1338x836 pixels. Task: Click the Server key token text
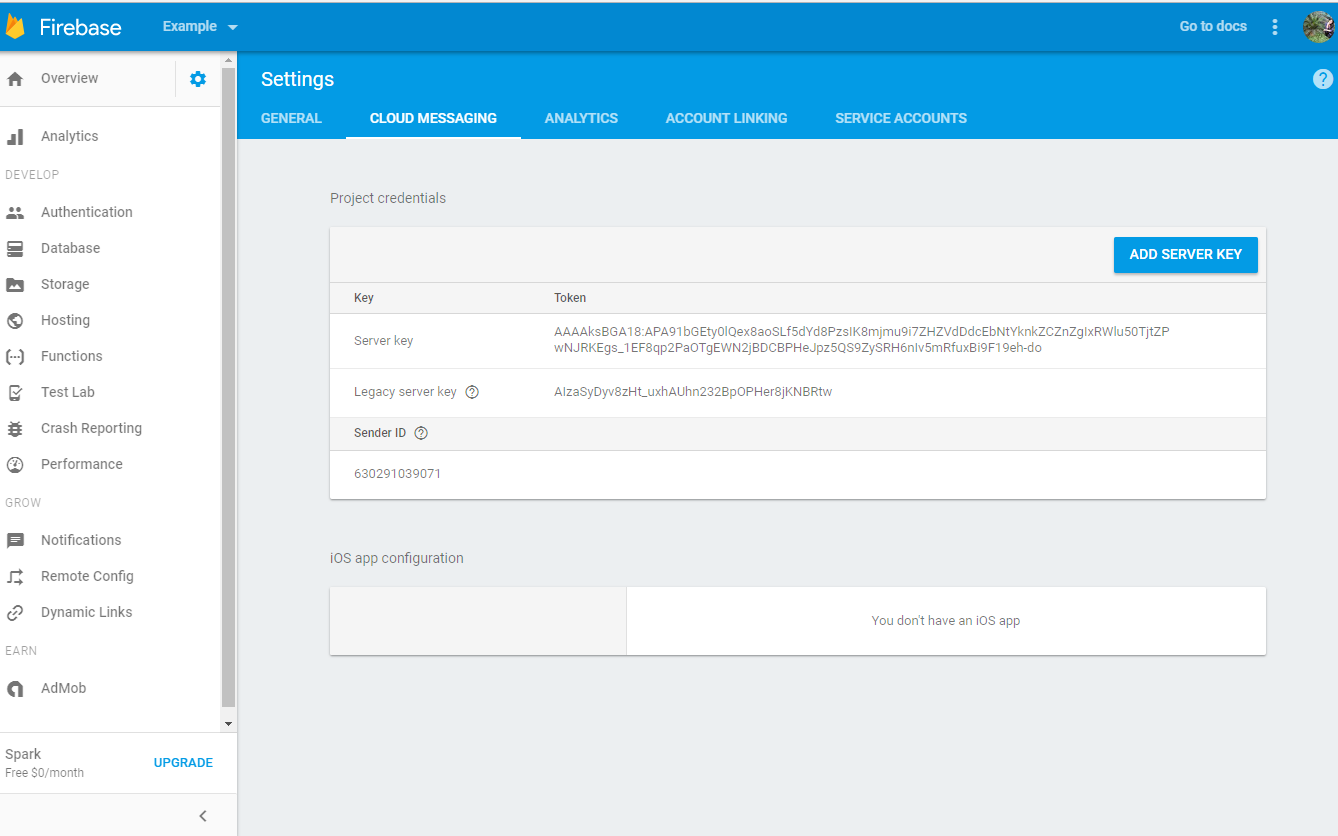pyautogui.click(x=862, y=340)
